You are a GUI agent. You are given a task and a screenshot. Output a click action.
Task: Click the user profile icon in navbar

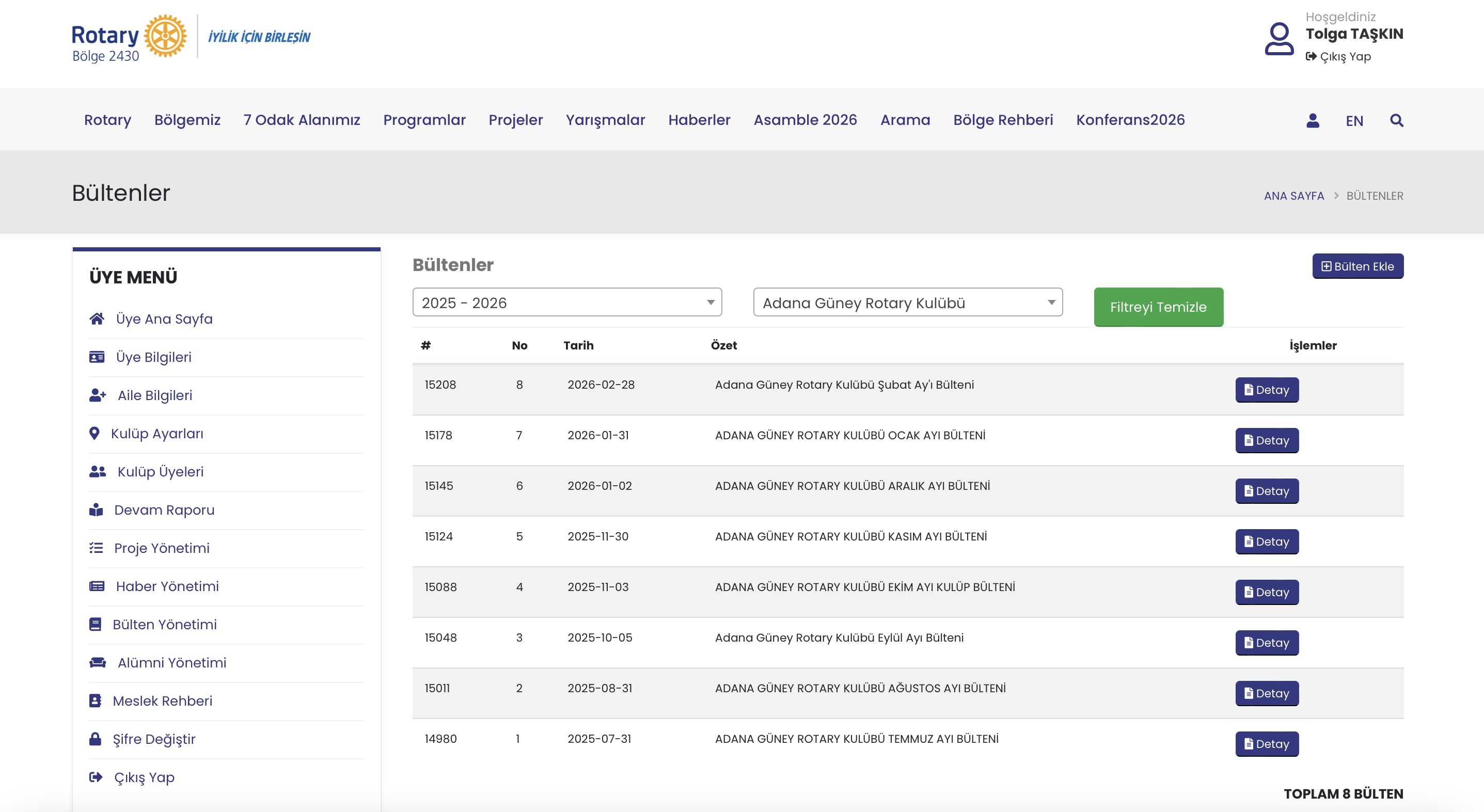1313,120
